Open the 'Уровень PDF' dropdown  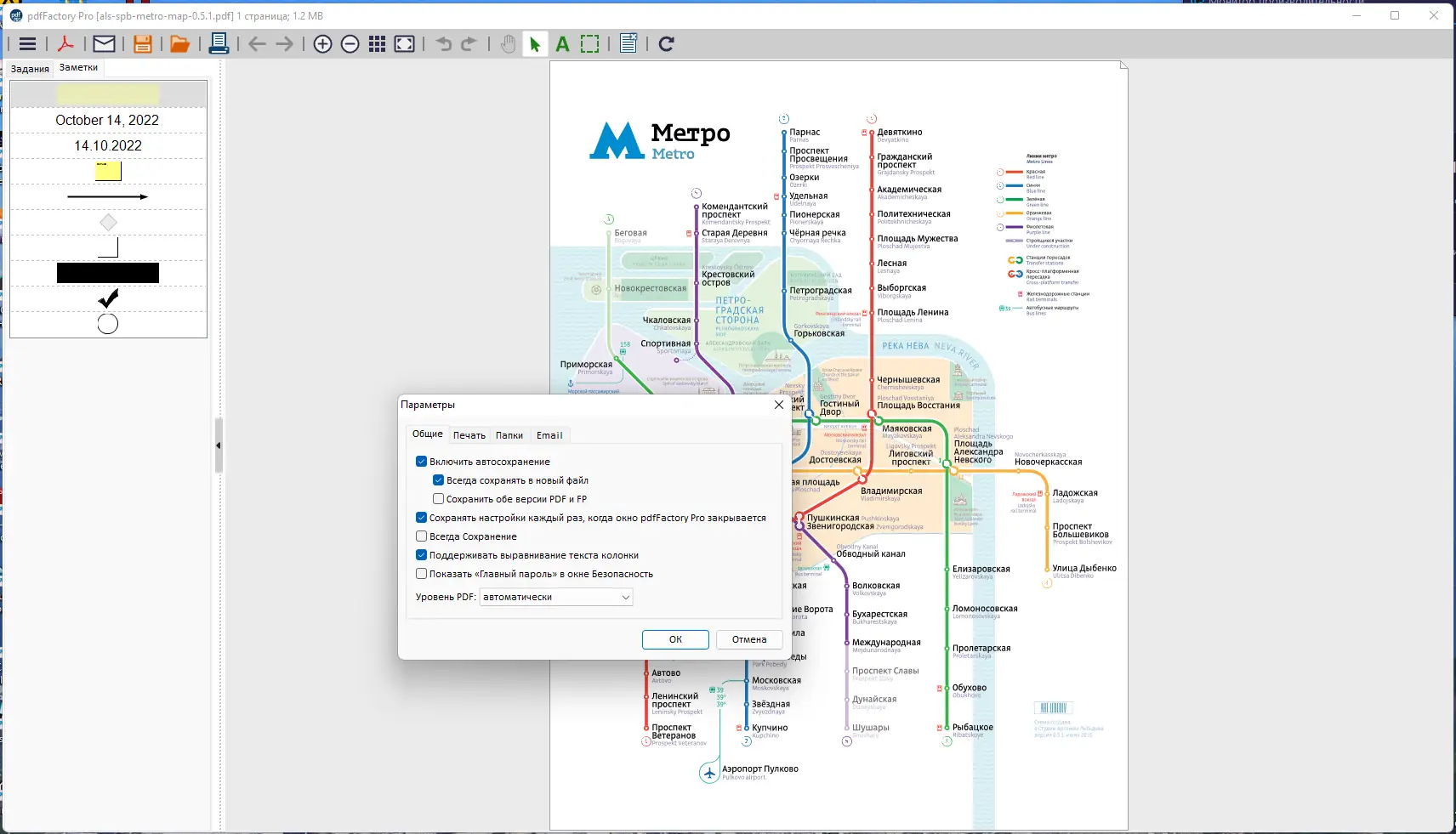(556, 597)
